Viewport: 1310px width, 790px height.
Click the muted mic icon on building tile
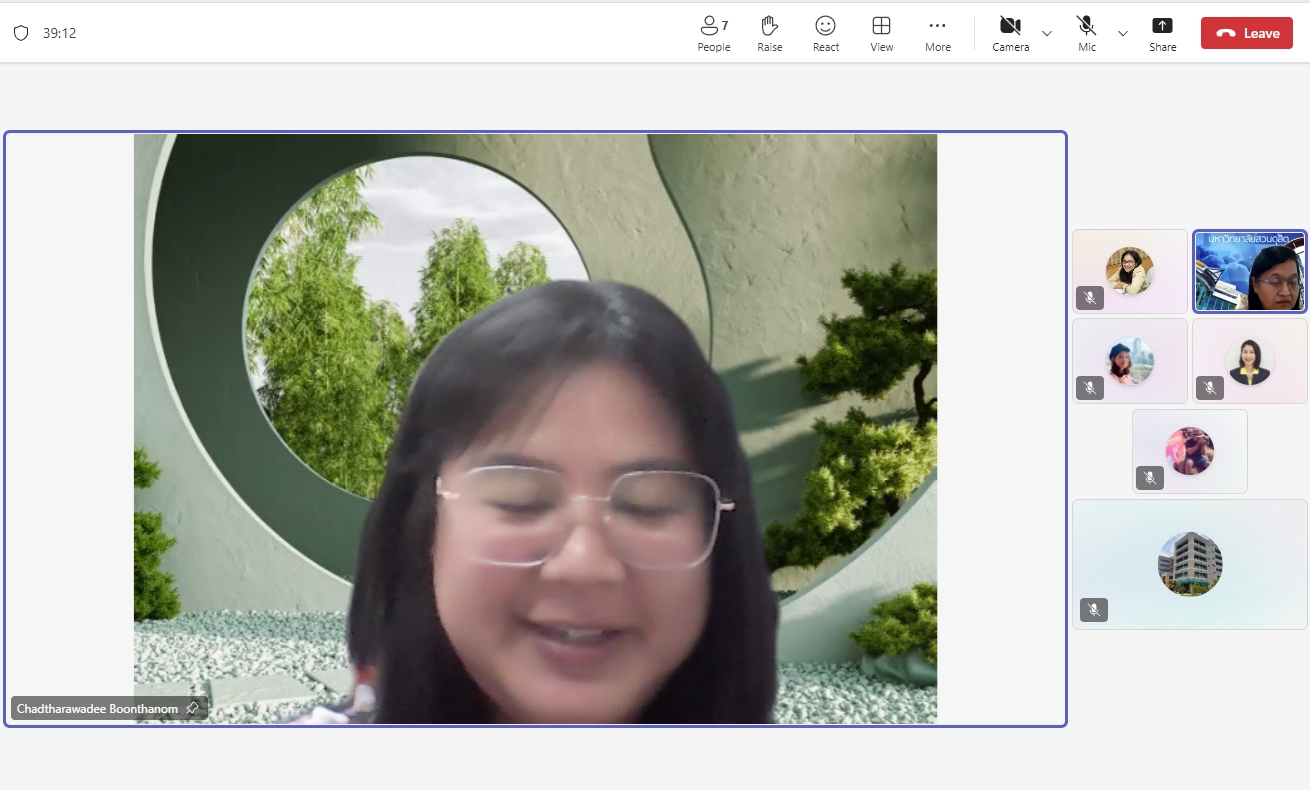pos(1094,610)
